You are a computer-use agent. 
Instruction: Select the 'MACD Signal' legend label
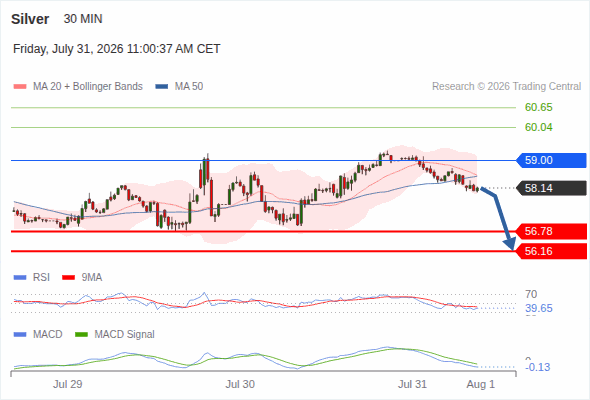[x=125, y=334]
